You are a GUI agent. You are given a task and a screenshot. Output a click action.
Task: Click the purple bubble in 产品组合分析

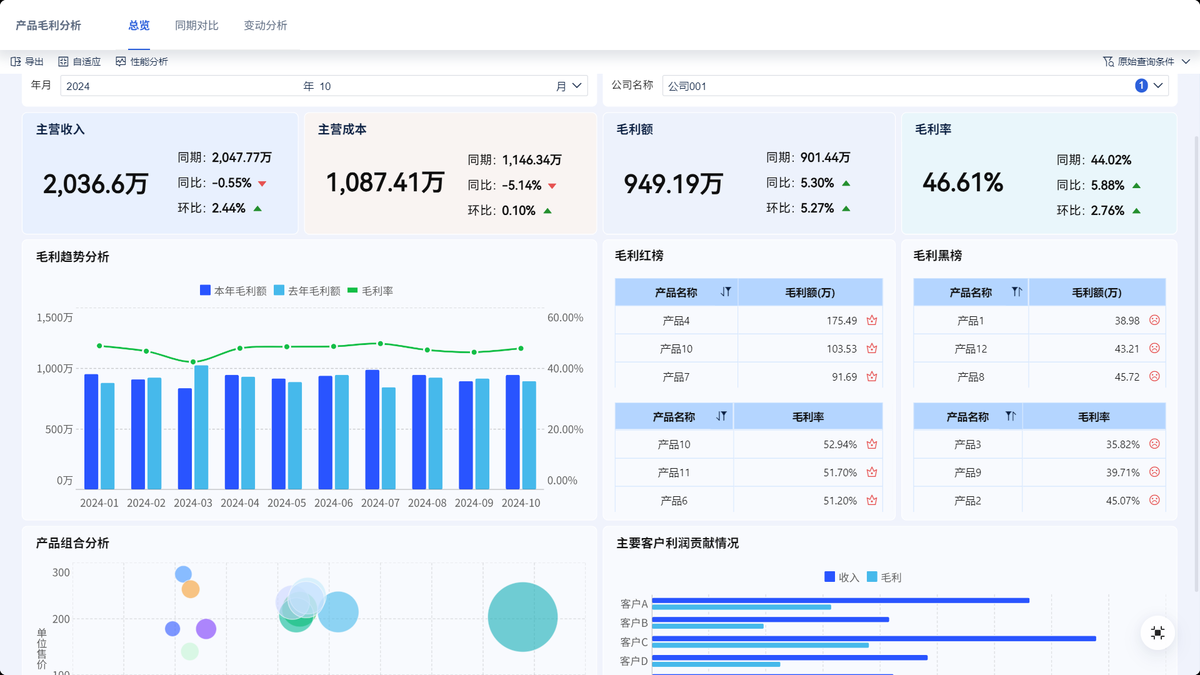point(206,629)
